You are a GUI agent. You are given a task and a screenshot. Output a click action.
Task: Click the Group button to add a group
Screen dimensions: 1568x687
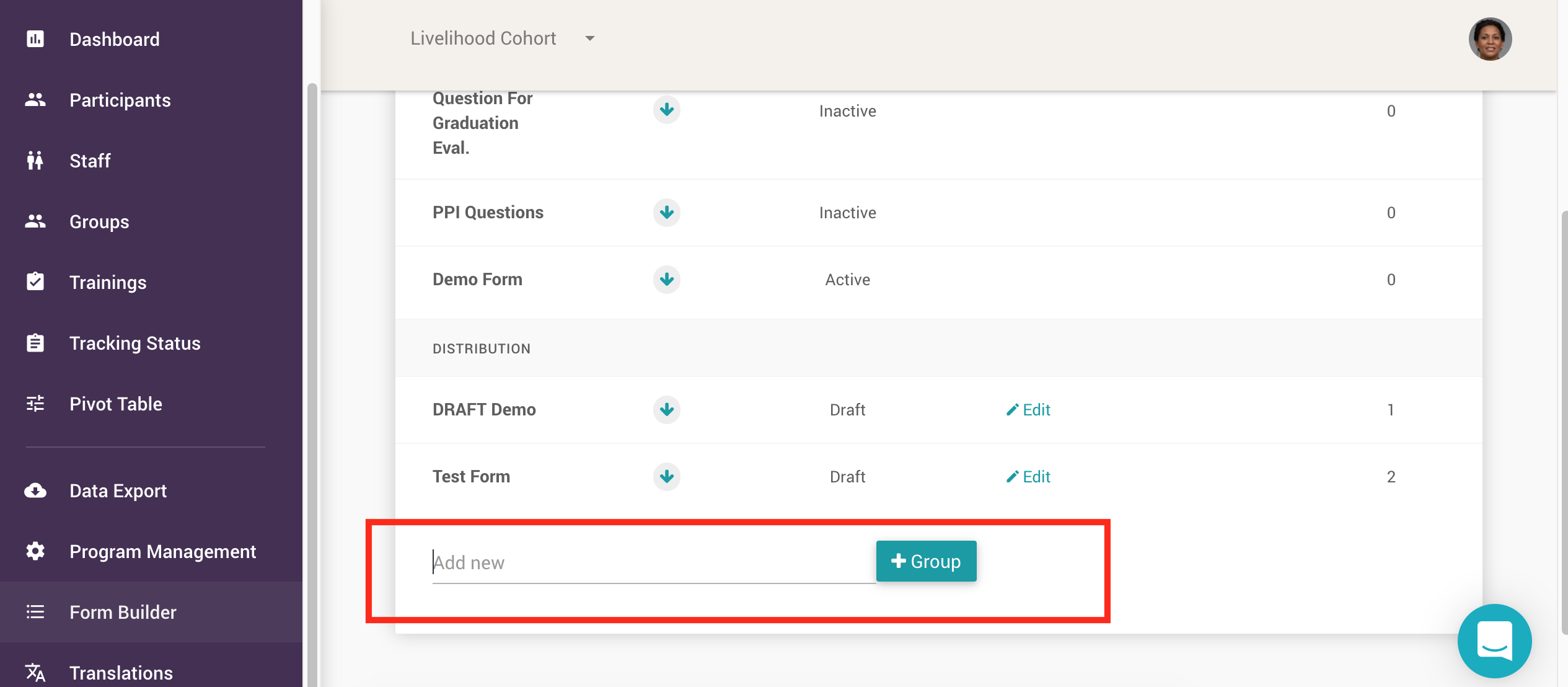tap(926, 561)
